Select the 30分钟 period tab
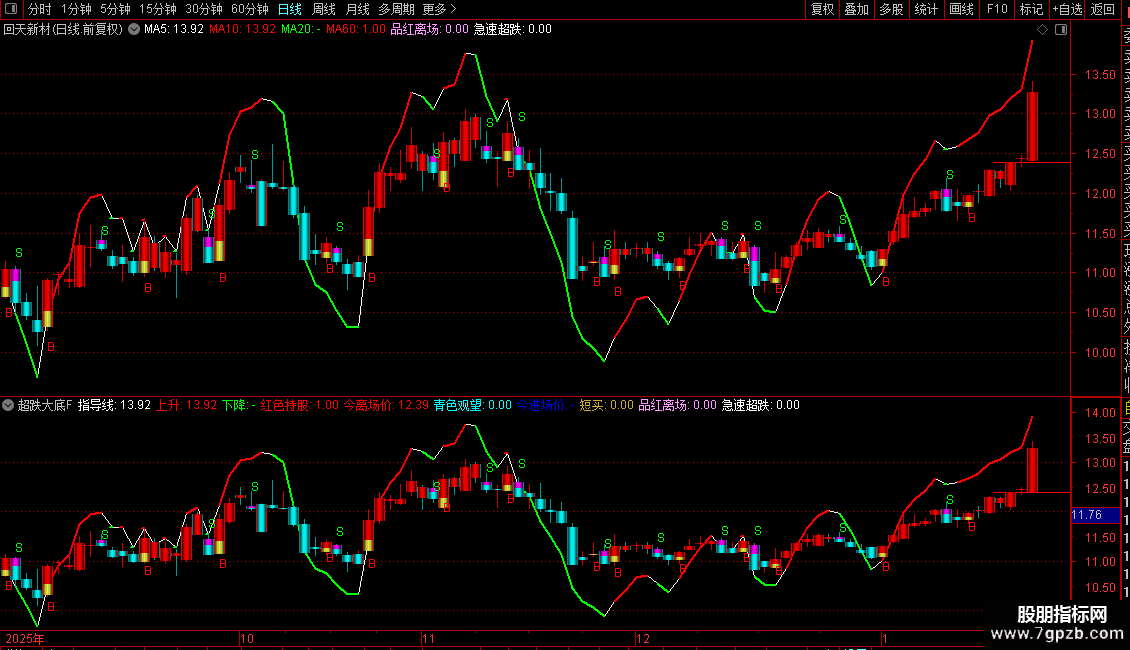Screen dimensions: 1130x650 pos(204,9)
